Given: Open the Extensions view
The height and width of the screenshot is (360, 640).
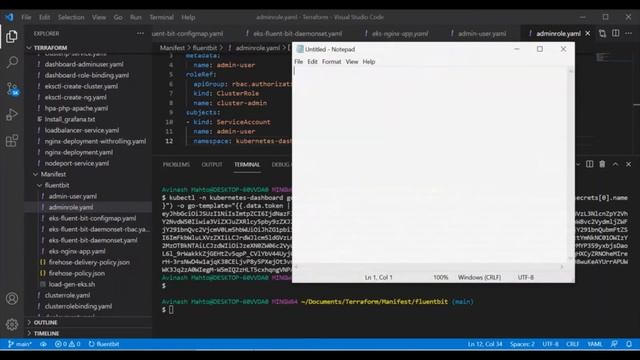Looking at the screenshot, I should pyautogui.click(x=12, y=141).
